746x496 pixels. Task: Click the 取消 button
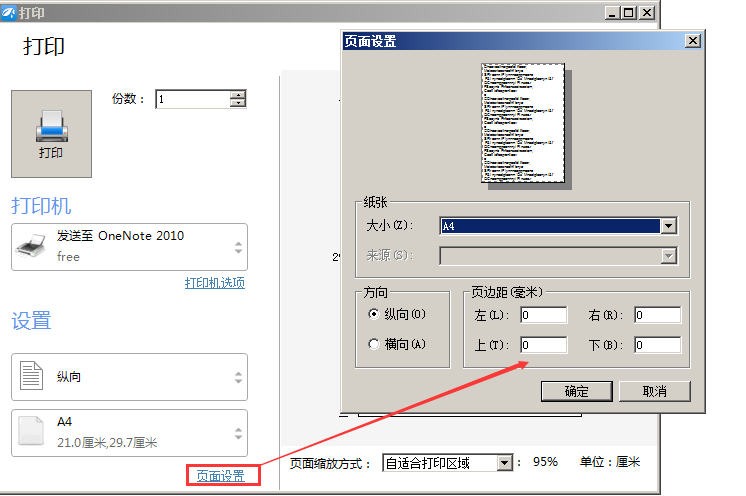pos(654,391)
